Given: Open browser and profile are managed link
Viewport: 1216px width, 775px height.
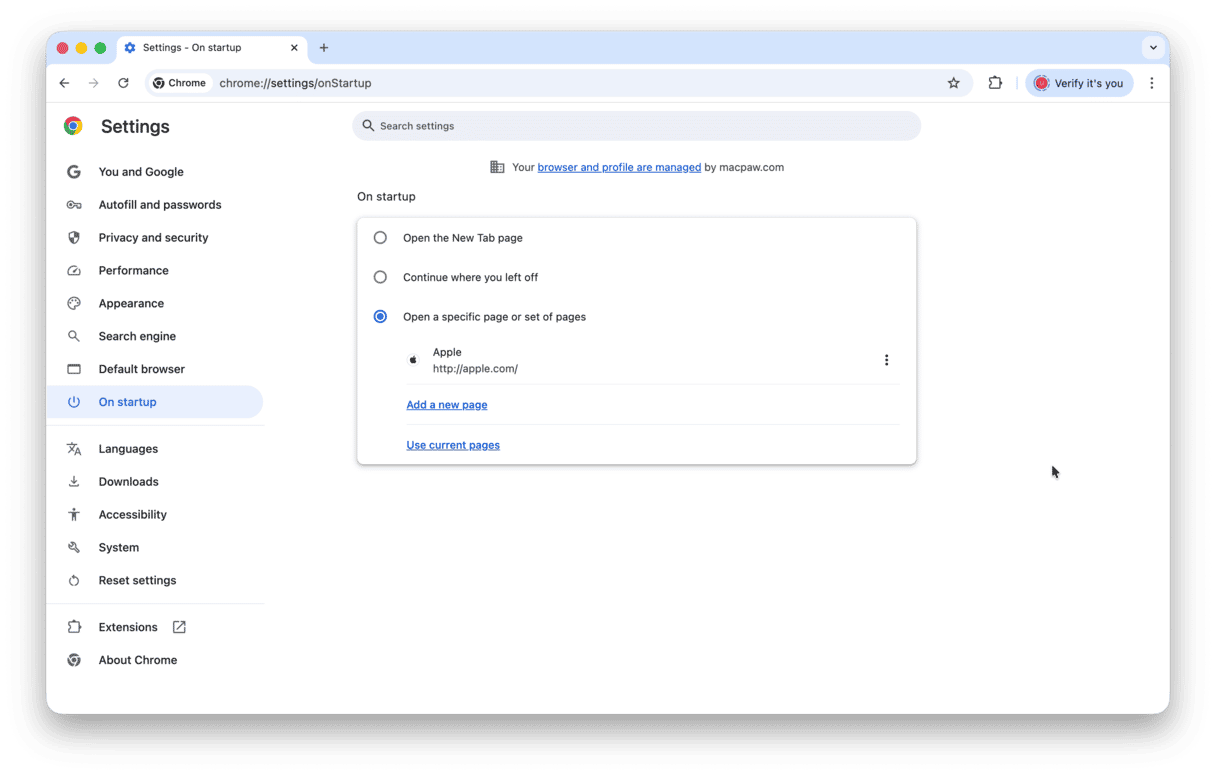Looking at the screenshot, I should click(x=619, y=167).
